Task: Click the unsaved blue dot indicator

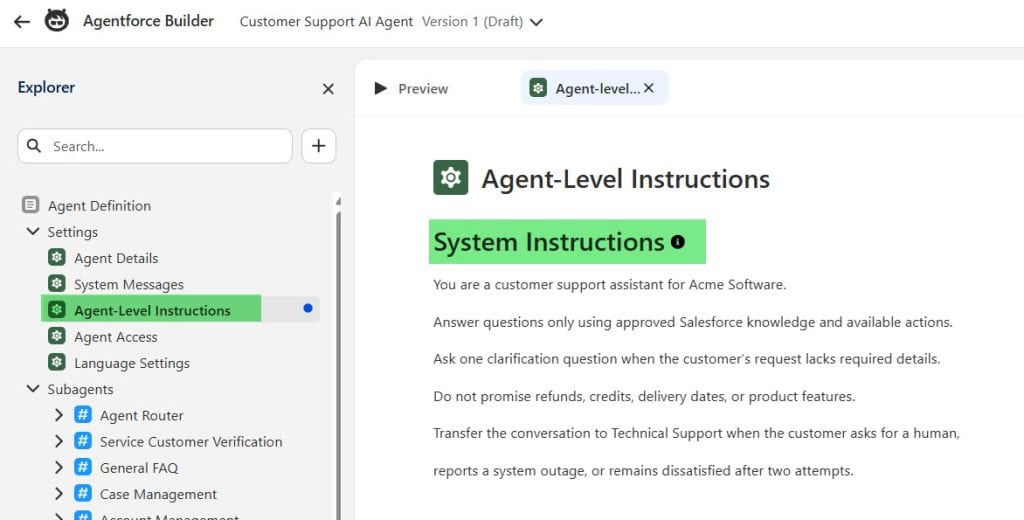Action: 308,308
